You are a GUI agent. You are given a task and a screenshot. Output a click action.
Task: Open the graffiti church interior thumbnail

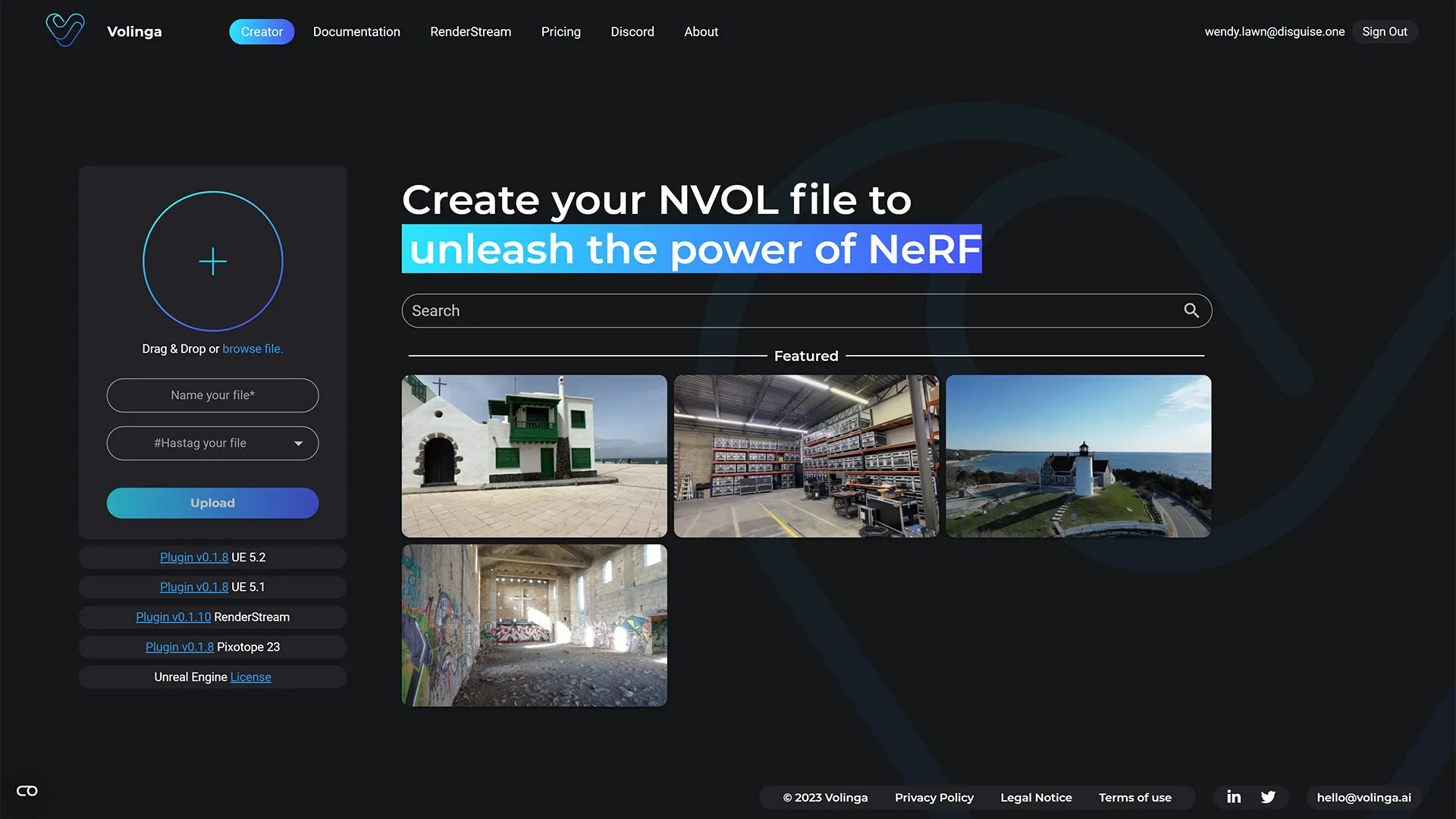point(534,626)
